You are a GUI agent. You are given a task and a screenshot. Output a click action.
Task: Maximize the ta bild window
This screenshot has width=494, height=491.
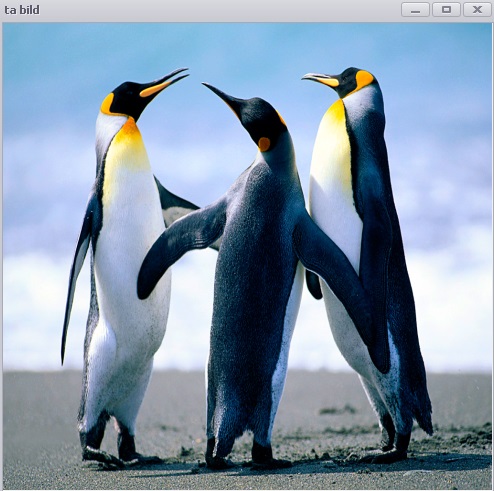click(446, 10)
